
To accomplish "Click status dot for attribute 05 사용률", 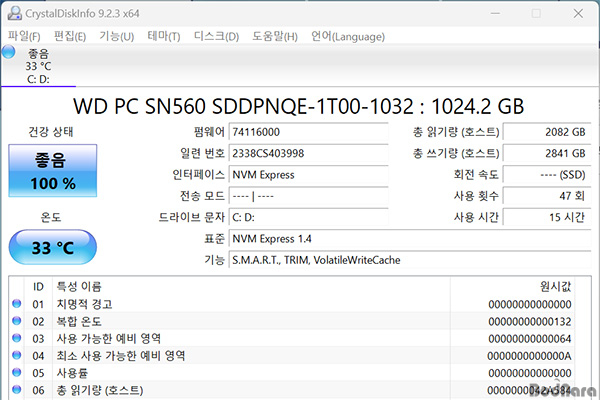I will (16, 372).
